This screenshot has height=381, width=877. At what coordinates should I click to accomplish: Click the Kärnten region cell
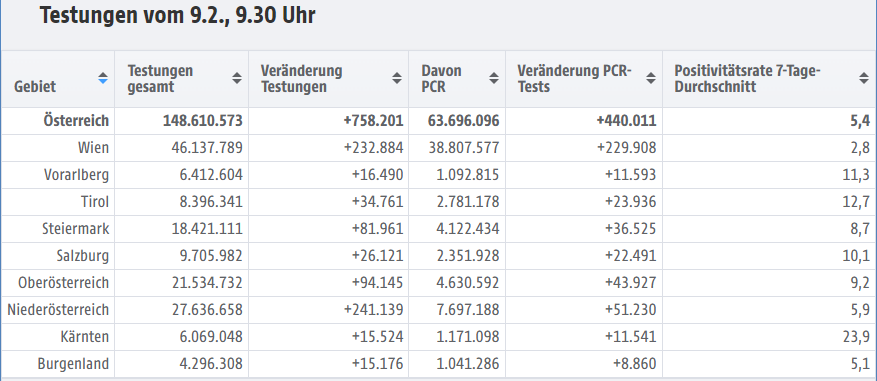[x=85, y=337]
